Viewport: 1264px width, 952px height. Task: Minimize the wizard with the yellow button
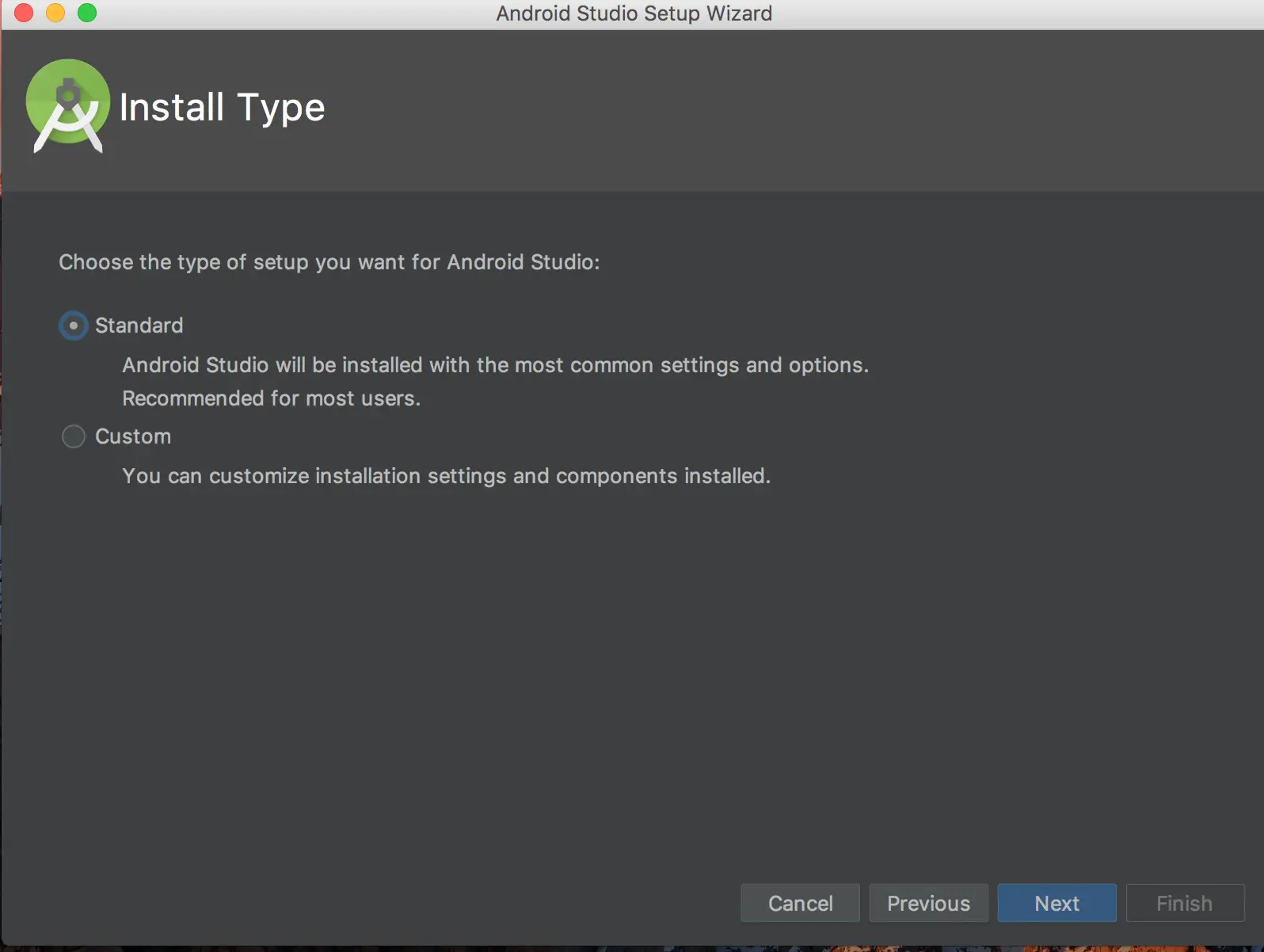55,13
